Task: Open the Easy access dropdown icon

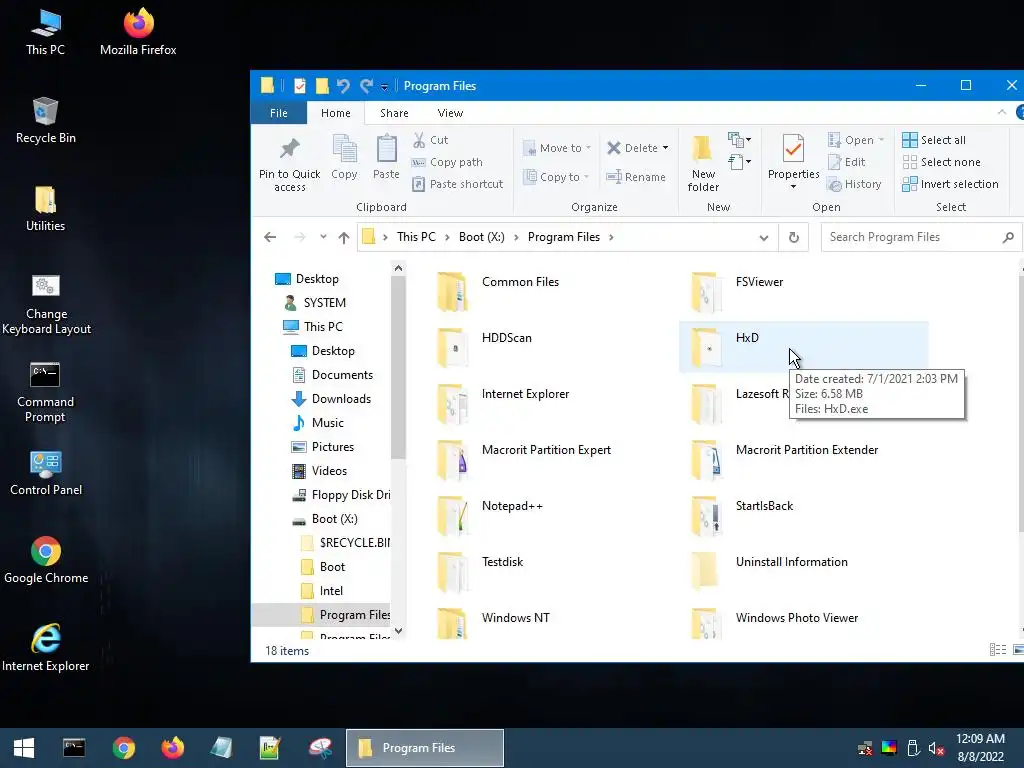Action: 739,161
